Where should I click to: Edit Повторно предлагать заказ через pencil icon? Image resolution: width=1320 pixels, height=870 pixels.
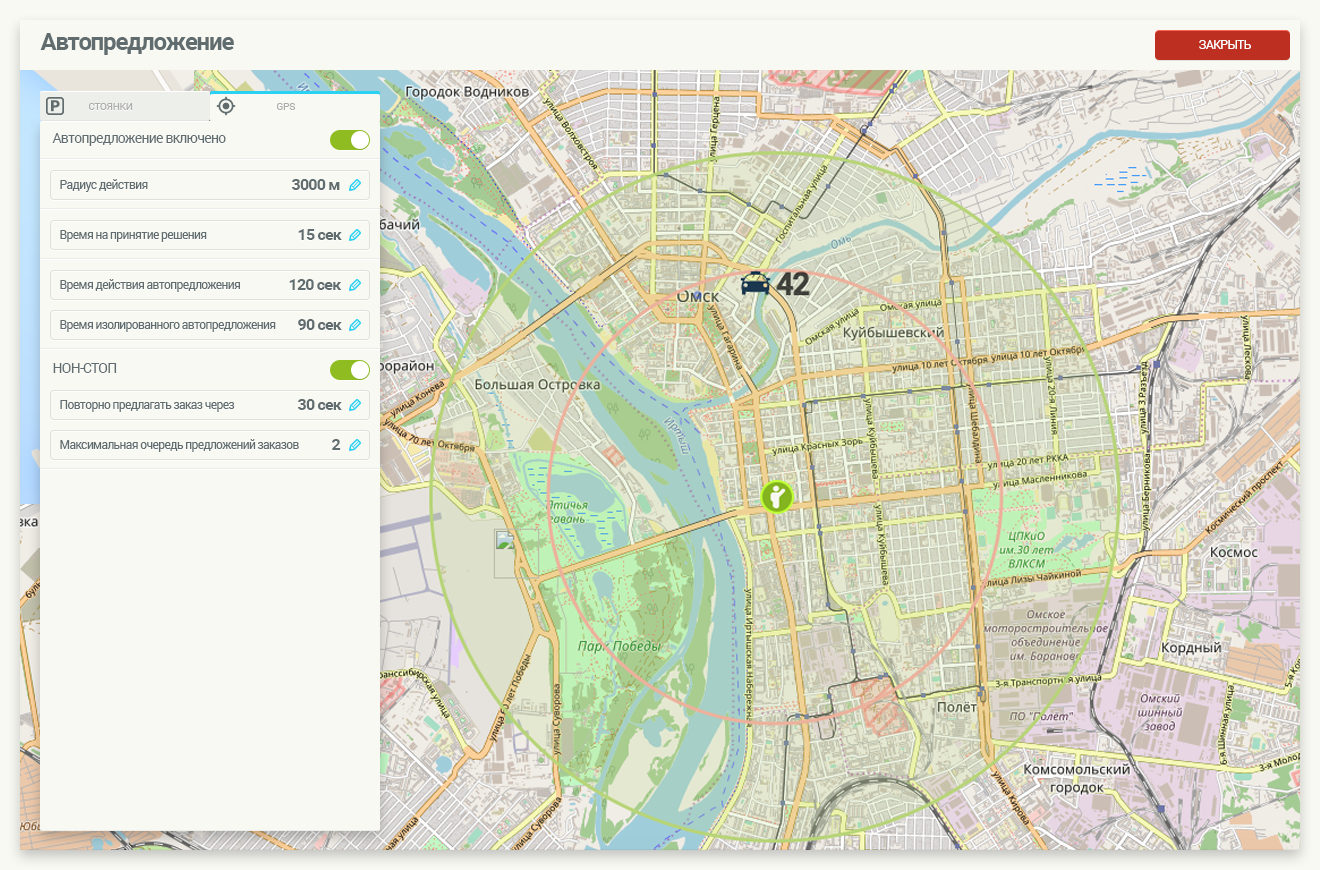tap(355, 405)
